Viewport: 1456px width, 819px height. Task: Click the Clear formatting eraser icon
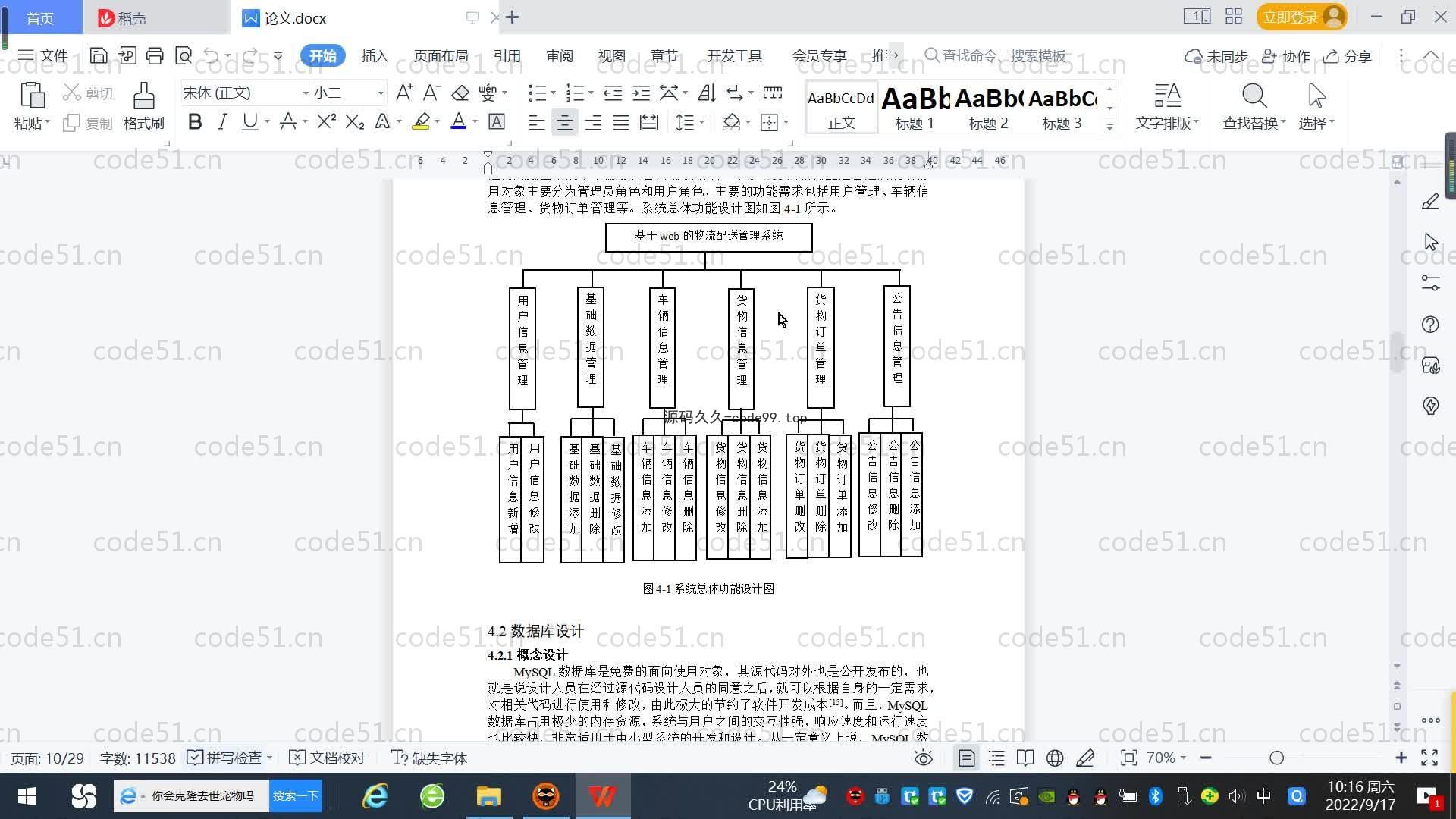pos(460,93)
